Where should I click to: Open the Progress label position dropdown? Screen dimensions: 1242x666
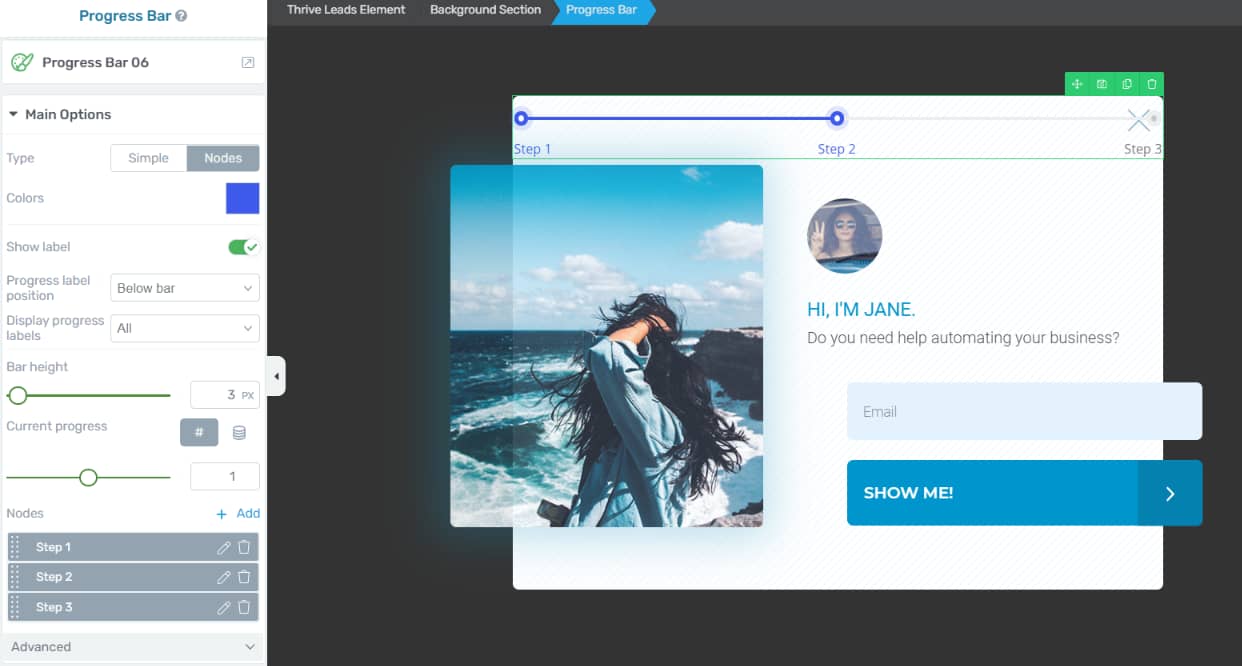click(x=185, y=288)
